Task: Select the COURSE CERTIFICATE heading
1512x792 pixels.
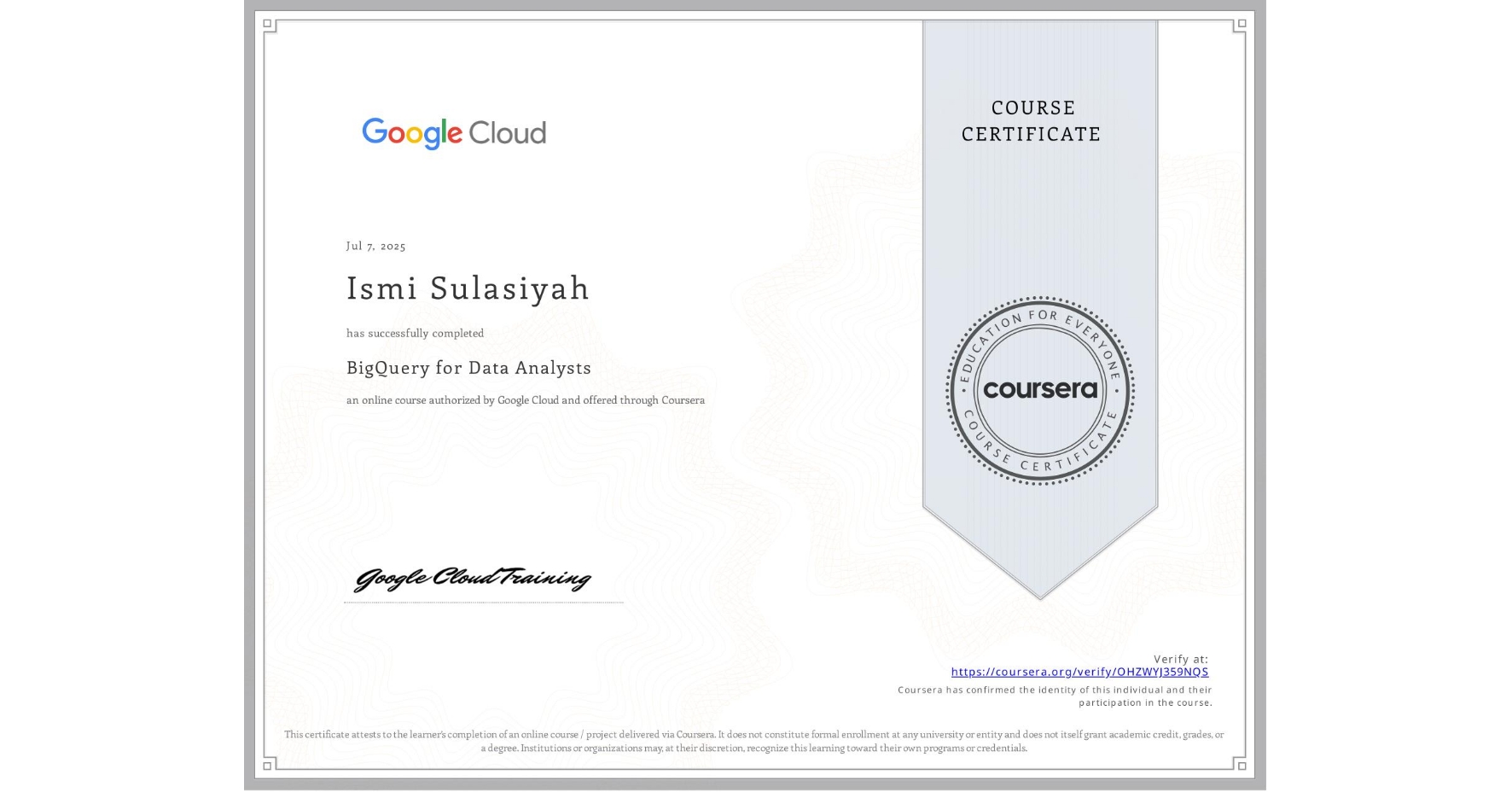Action: point(1031,121)
